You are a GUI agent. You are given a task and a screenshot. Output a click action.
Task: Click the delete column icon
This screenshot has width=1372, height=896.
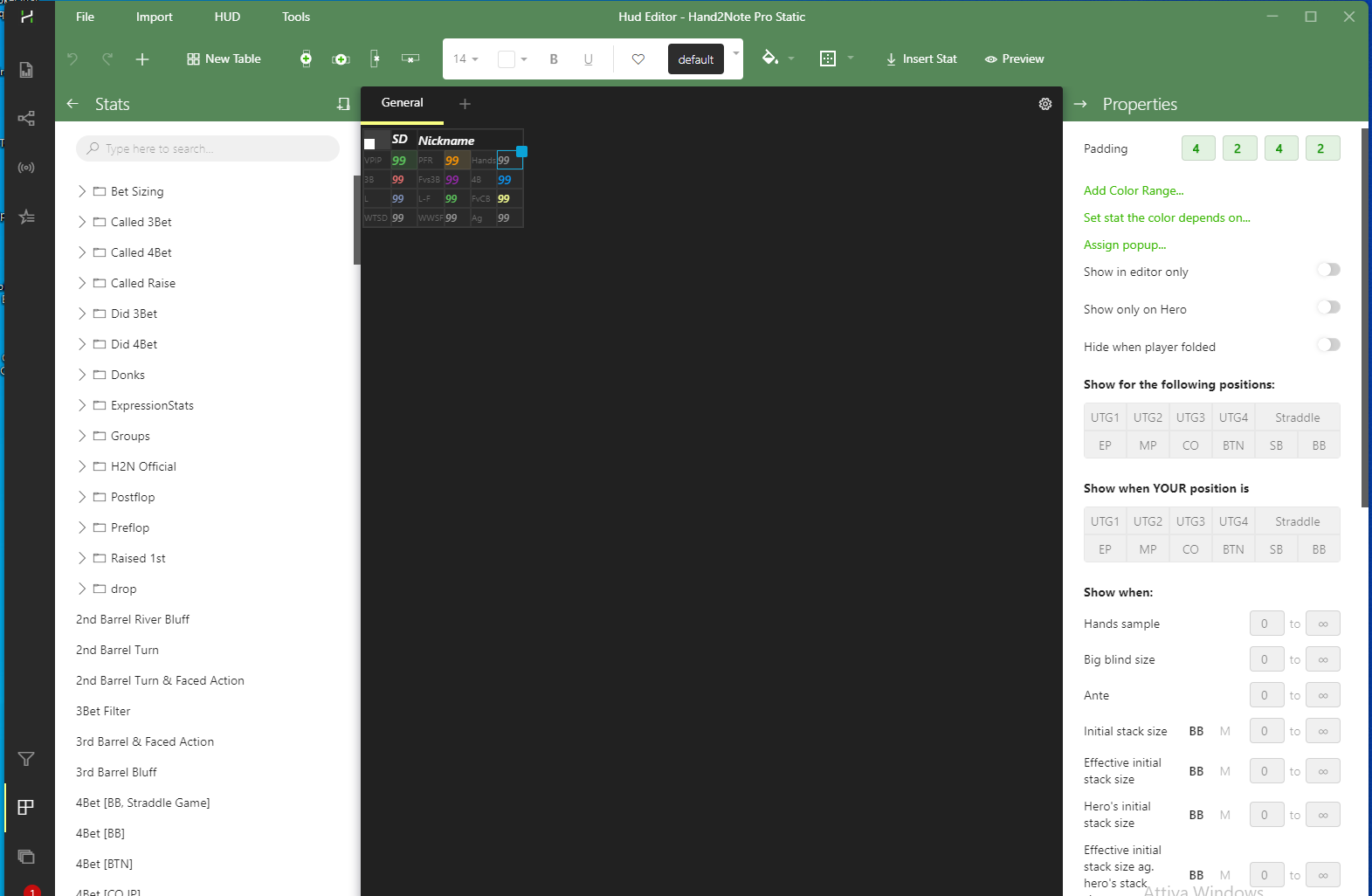[375, 59]
